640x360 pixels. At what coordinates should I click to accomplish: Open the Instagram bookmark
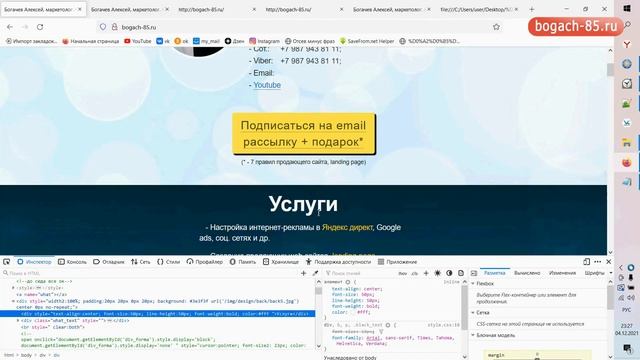coord(264,41)
